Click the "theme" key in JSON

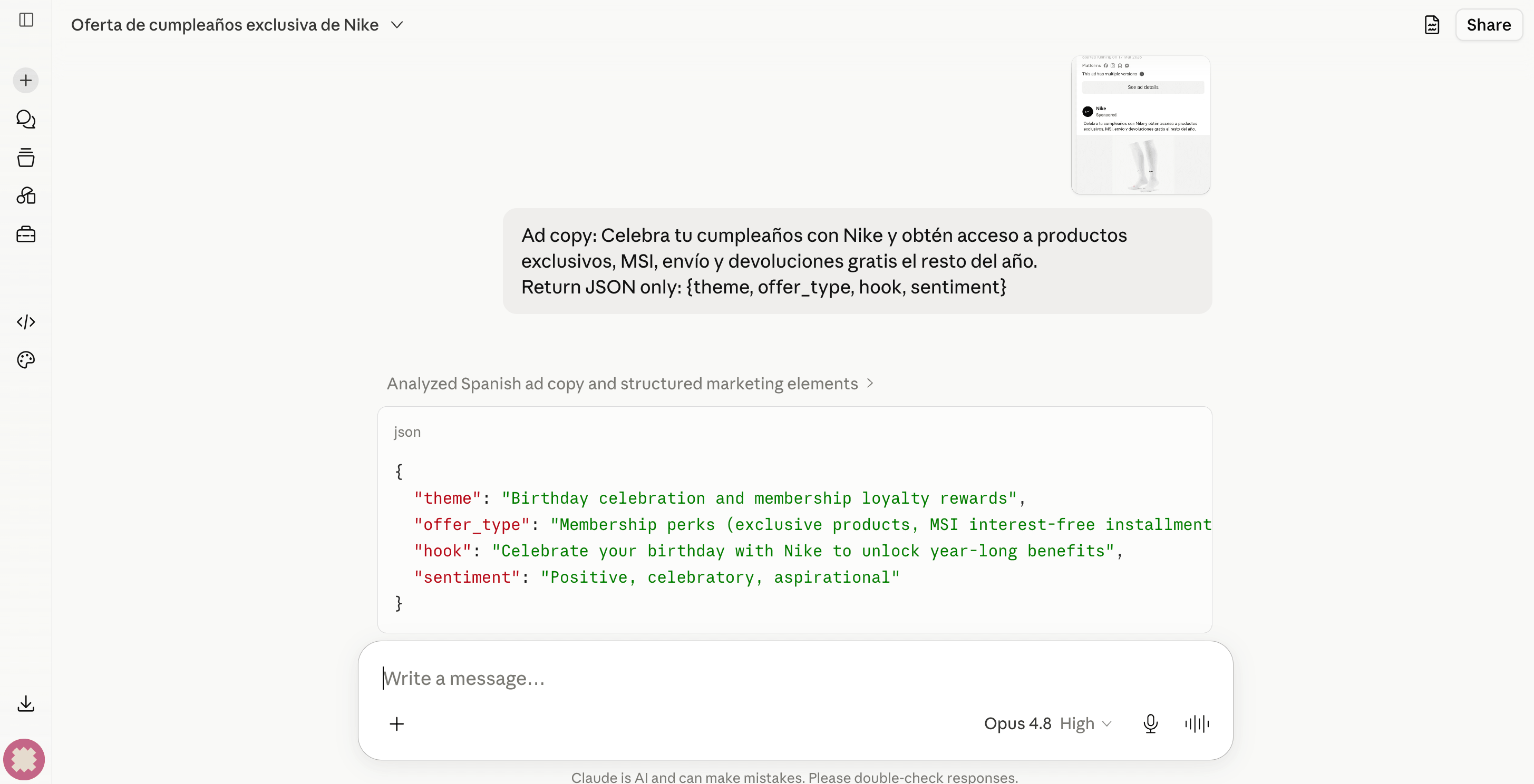[x=447, y=498]
